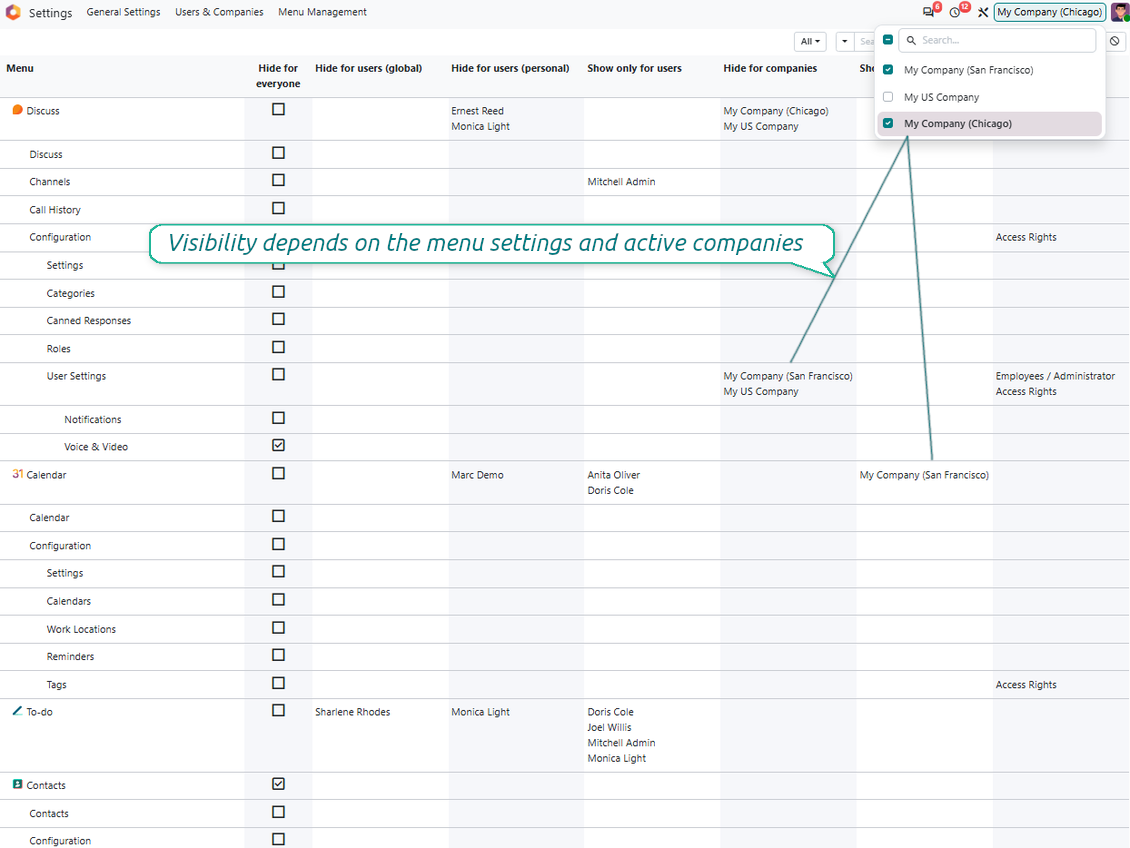The height and width of the screenshot is (848, 1130).
Task: Open the Menu Management menu
Action: point(322,12)
